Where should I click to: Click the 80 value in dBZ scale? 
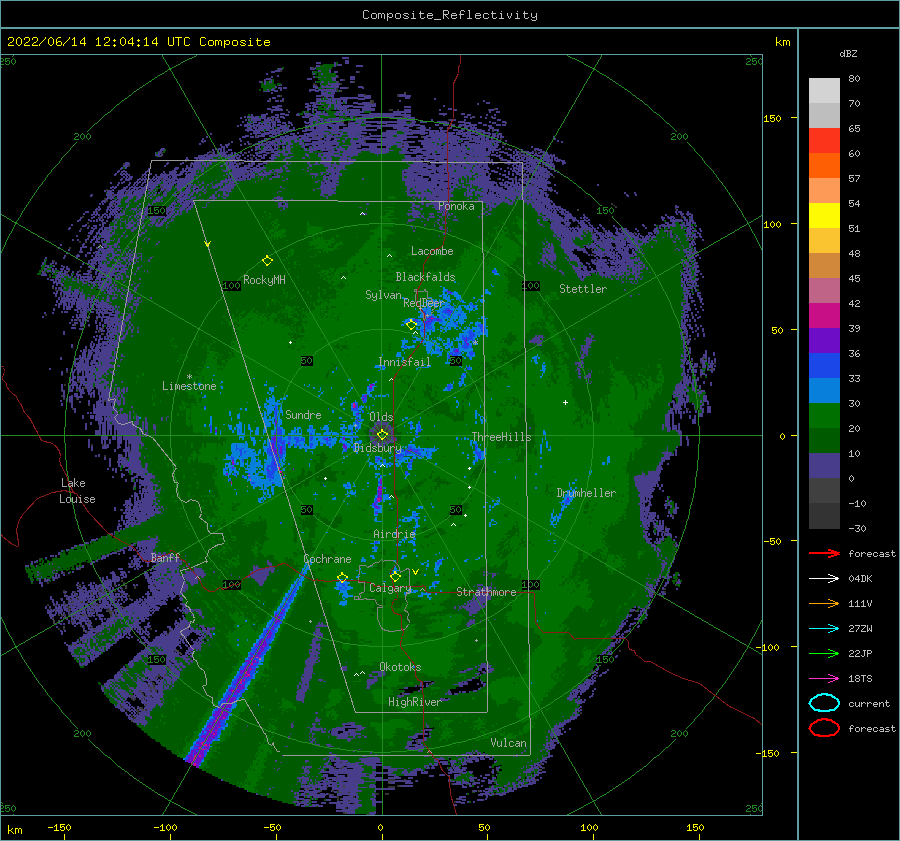point(854,79)
